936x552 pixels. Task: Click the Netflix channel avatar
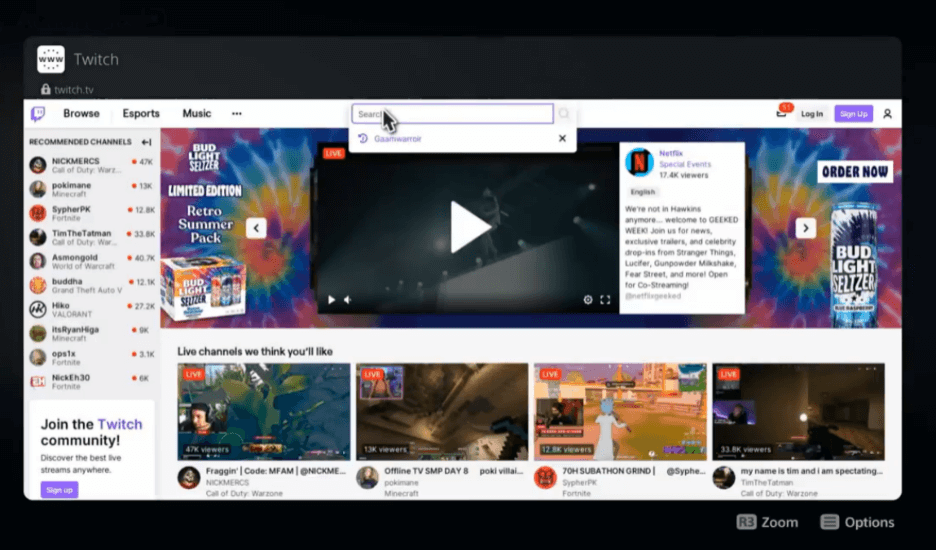[639, 162]
